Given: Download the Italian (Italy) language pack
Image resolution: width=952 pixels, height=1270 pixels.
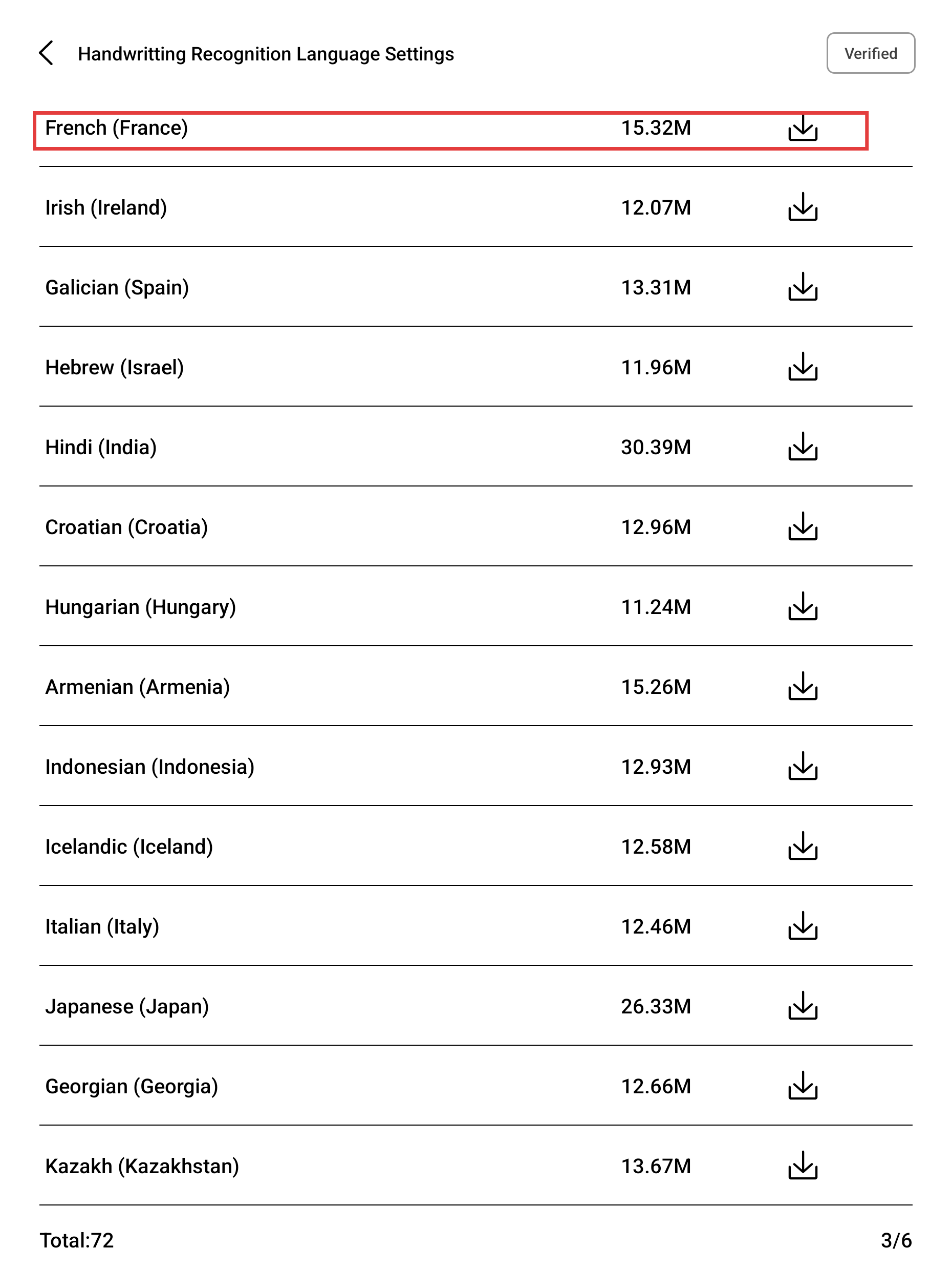Looking at the screenshot, I should coord(802,926).
